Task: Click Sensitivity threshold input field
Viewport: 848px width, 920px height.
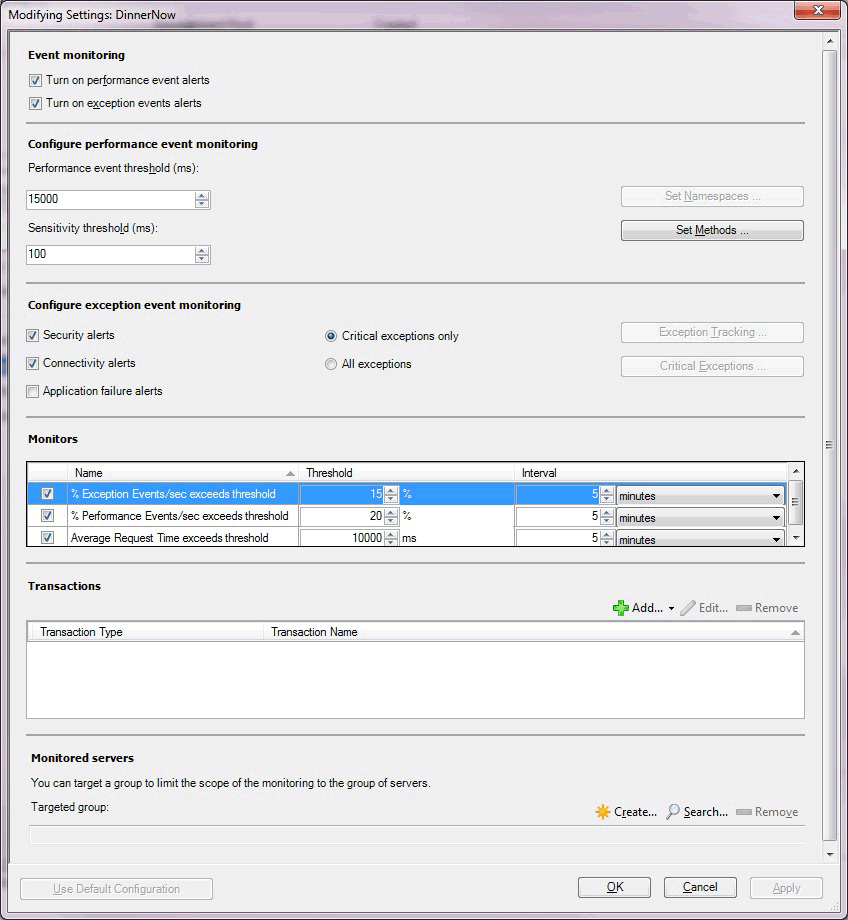Action: [111, 255]
